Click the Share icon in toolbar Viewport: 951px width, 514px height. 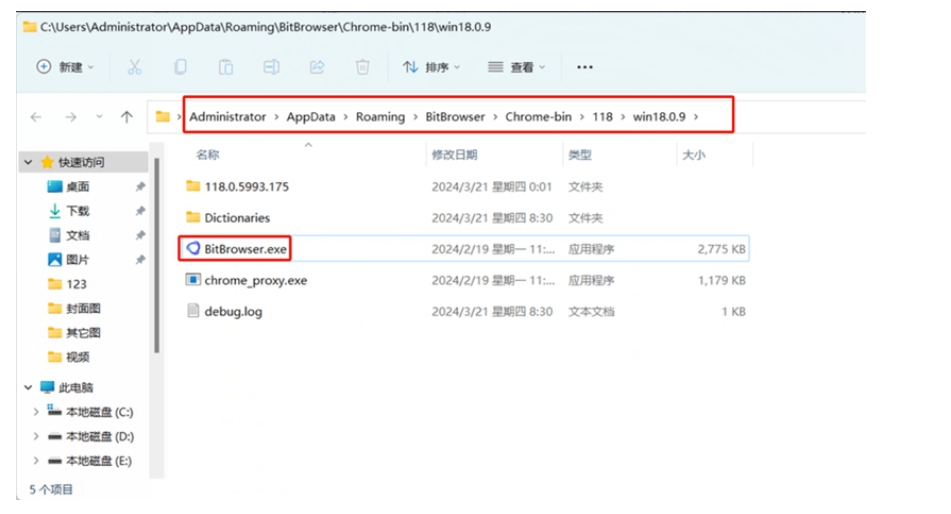[317, 67]
